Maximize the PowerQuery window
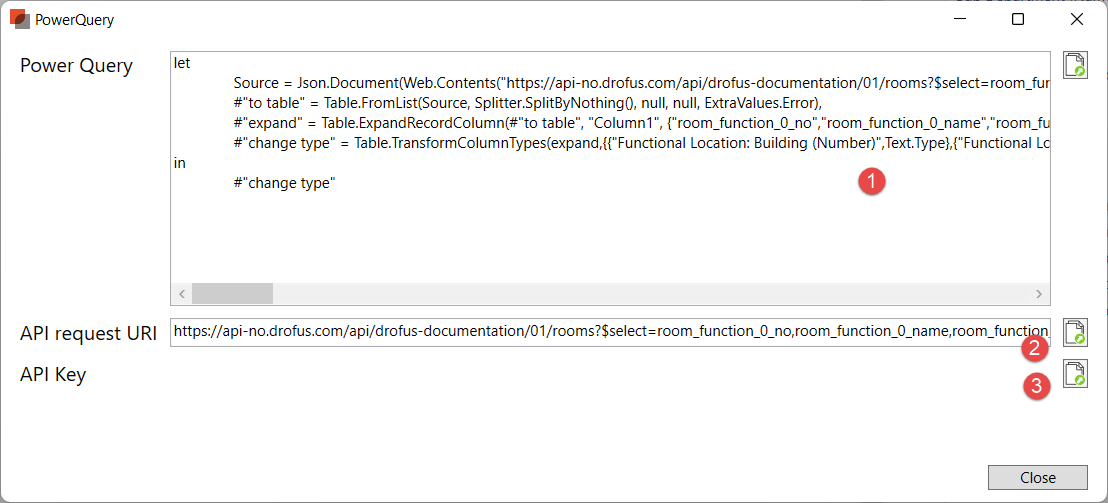Image resolution: width=1108 pixels, height=503 pixels. pyautogui.click(x=1018, y=19)
